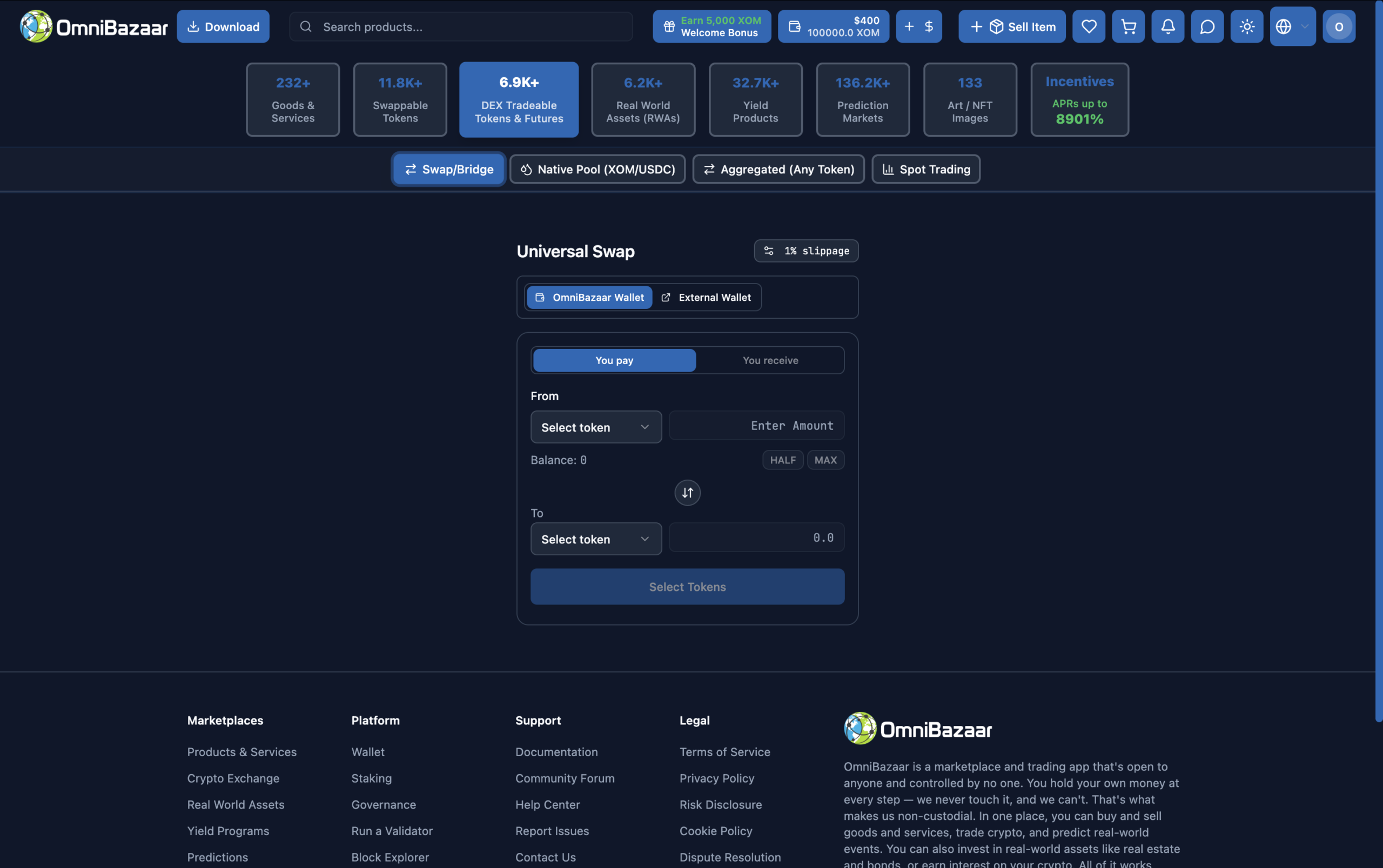Open Run a Validator footer link
This screenshot has width=1383, height=868.
392,831
